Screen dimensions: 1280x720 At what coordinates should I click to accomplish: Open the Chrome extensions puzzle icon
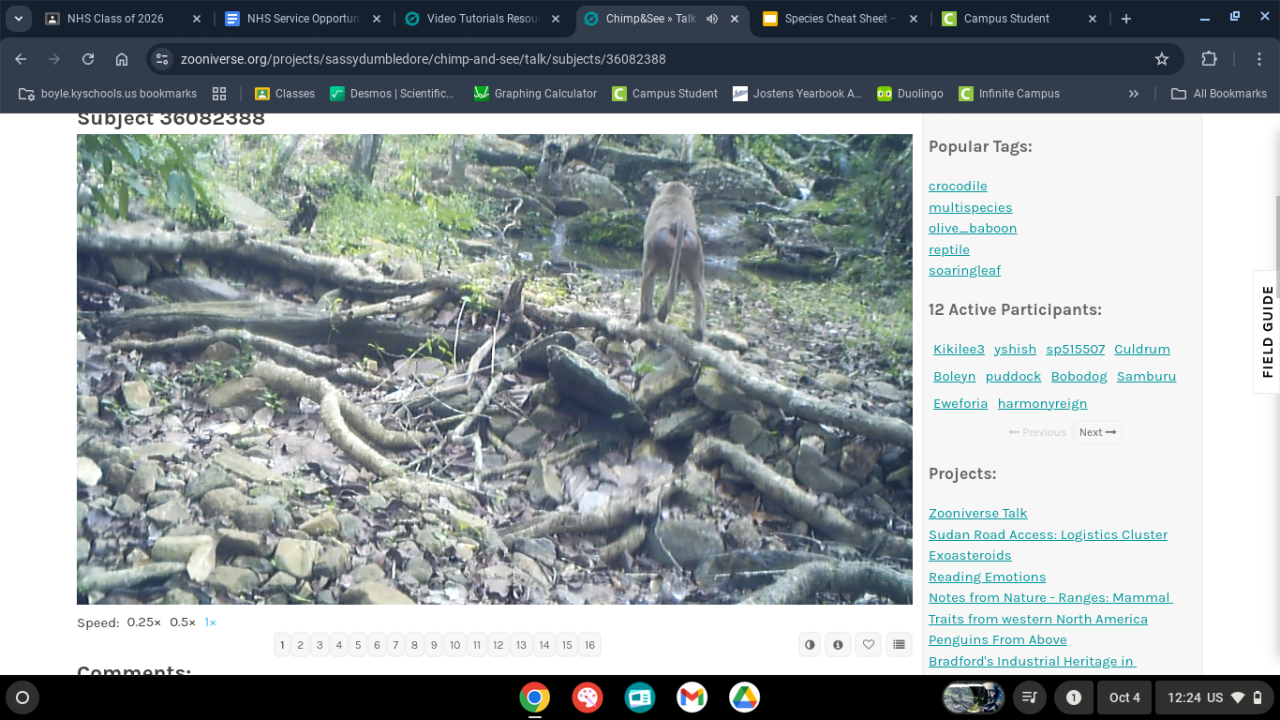(1208, 59)
